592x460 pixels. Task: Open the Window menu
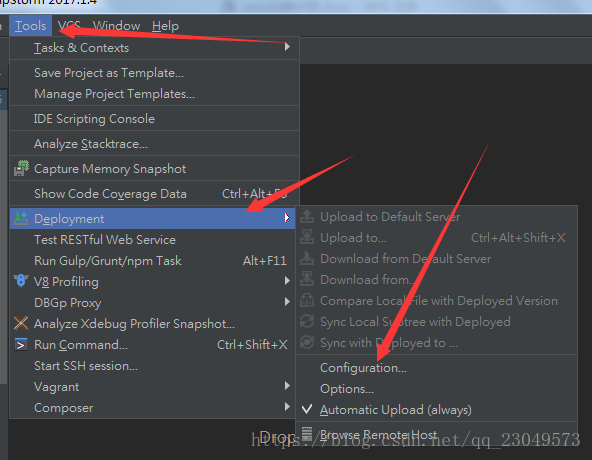tap(116, 26)
